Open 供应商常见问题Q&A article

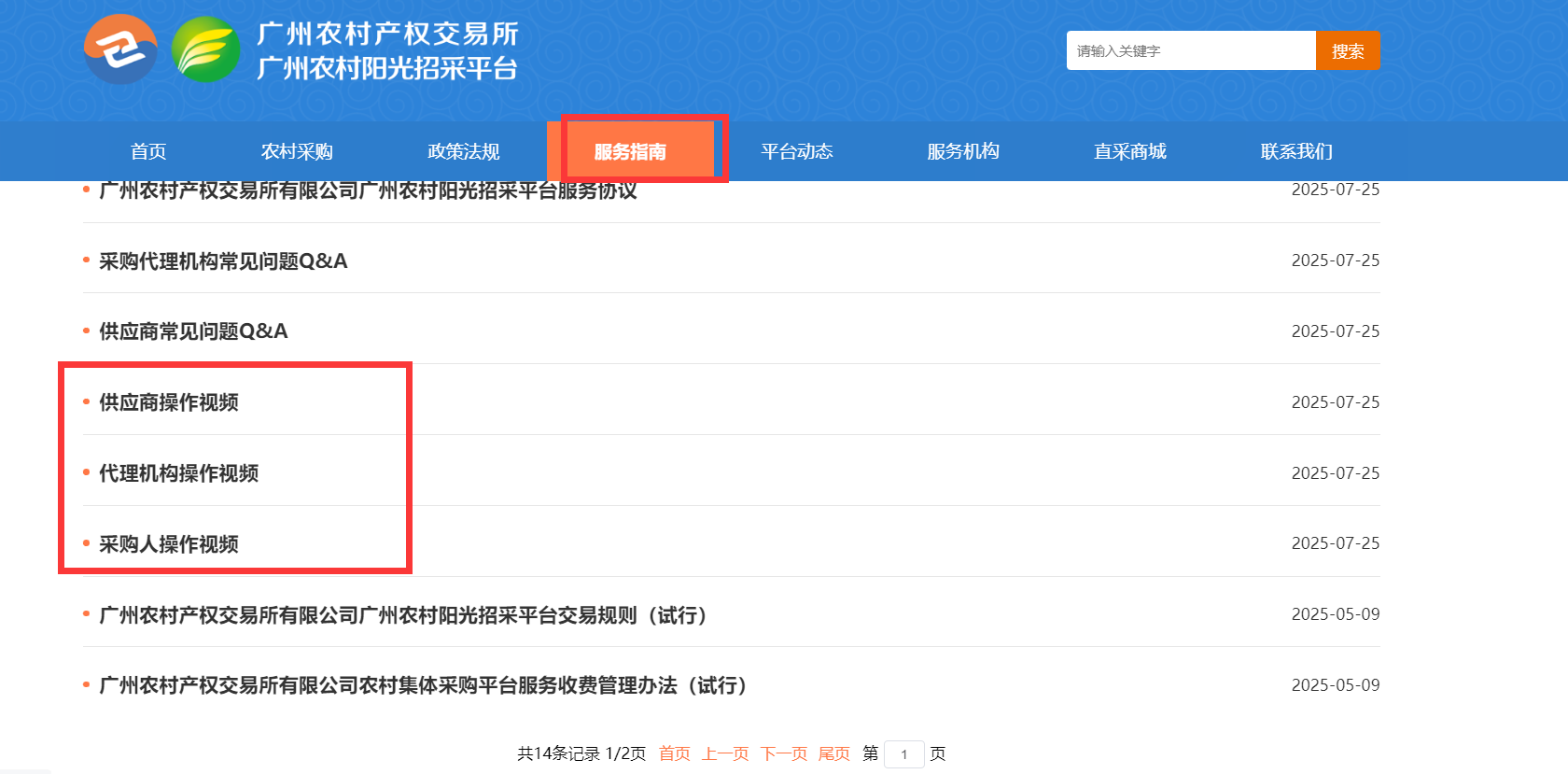pyautogui.click(x=193, y=331)
